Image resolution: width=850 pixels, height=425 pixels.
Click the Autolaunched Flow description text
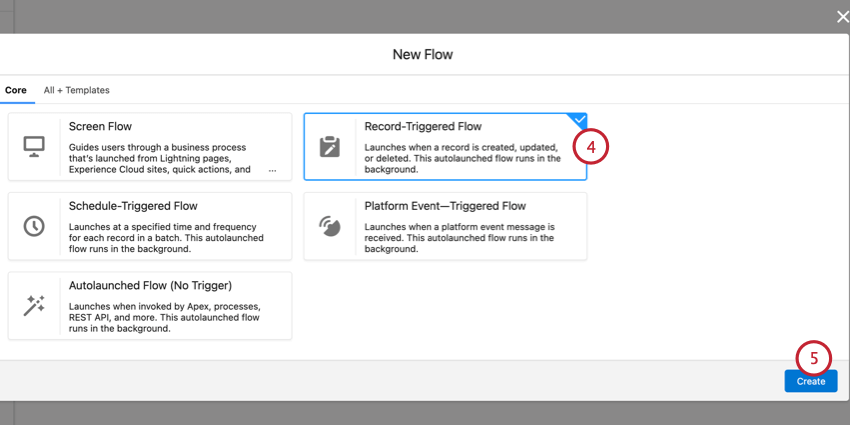coord(165,317)
